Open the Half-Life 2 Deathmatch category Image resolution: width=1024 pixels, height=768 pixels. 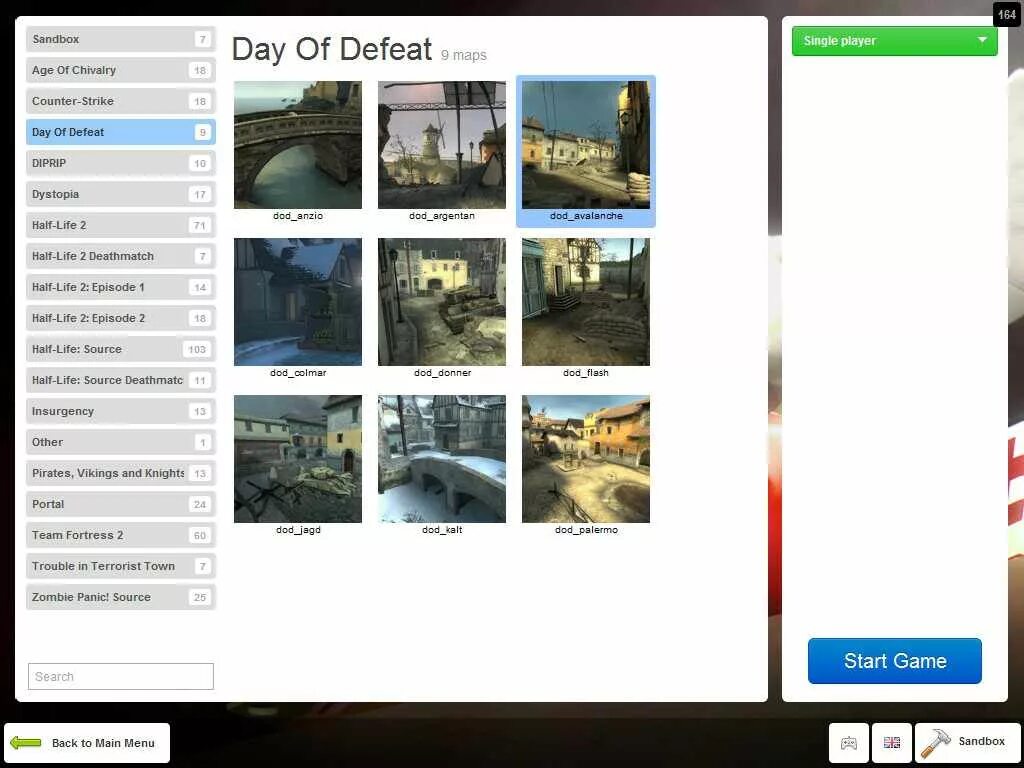121,256
